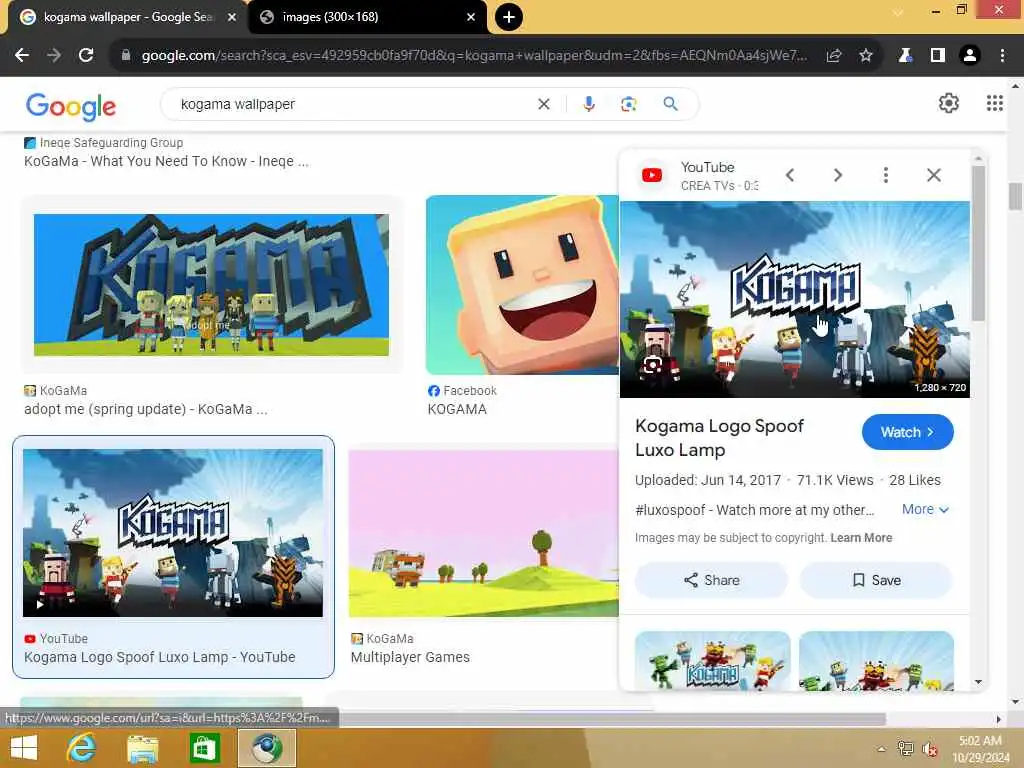
Task: Start voice search with microphone icon
Action: [588, 104]
